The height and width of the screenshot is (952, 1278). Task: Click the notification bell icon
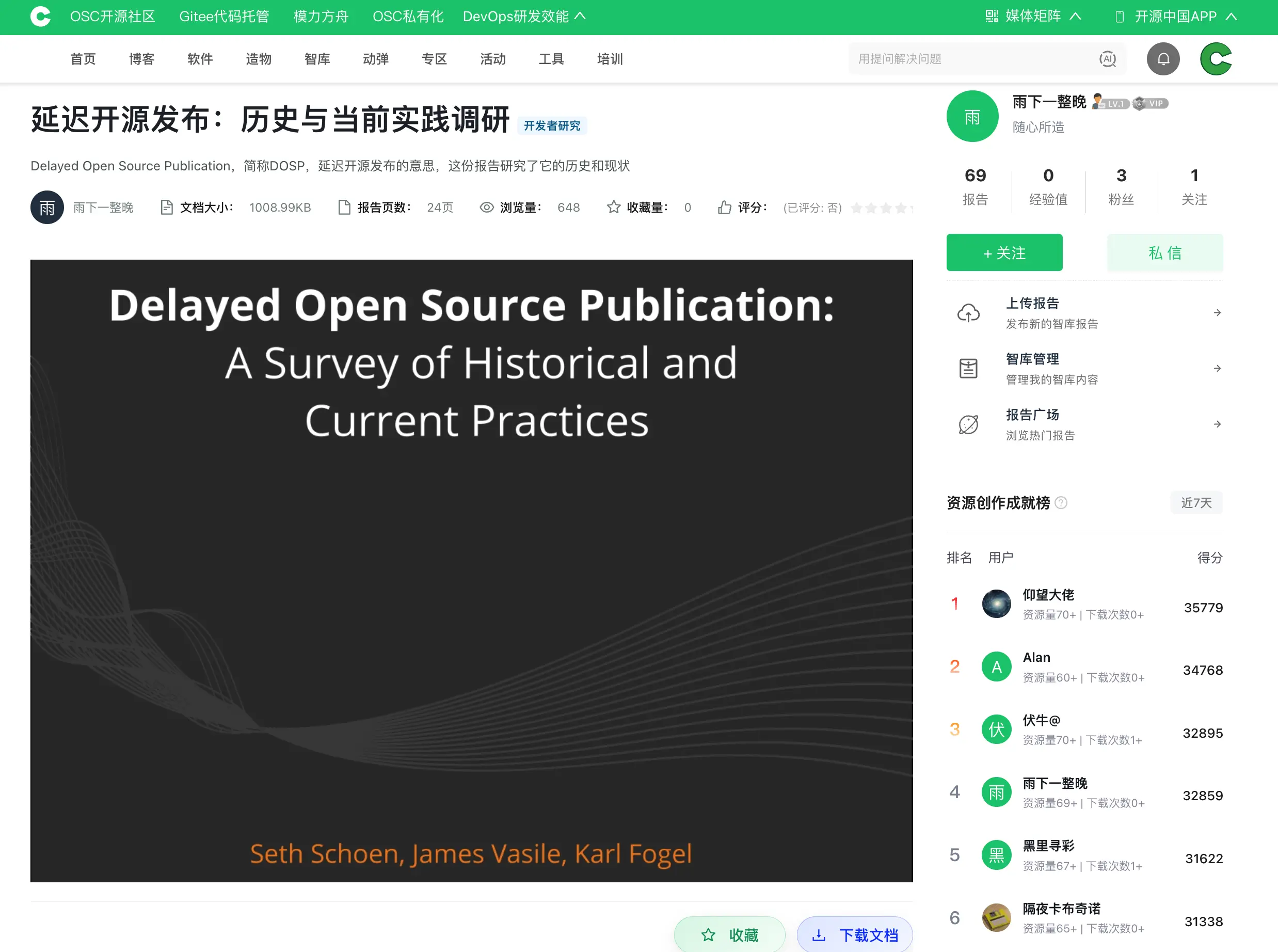(1163, 59)
